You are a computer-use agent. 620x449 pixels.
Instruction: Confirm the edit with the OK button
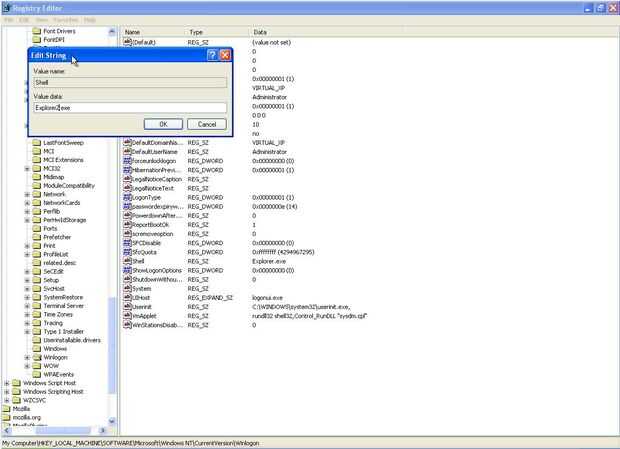click(x=163, y=124)
